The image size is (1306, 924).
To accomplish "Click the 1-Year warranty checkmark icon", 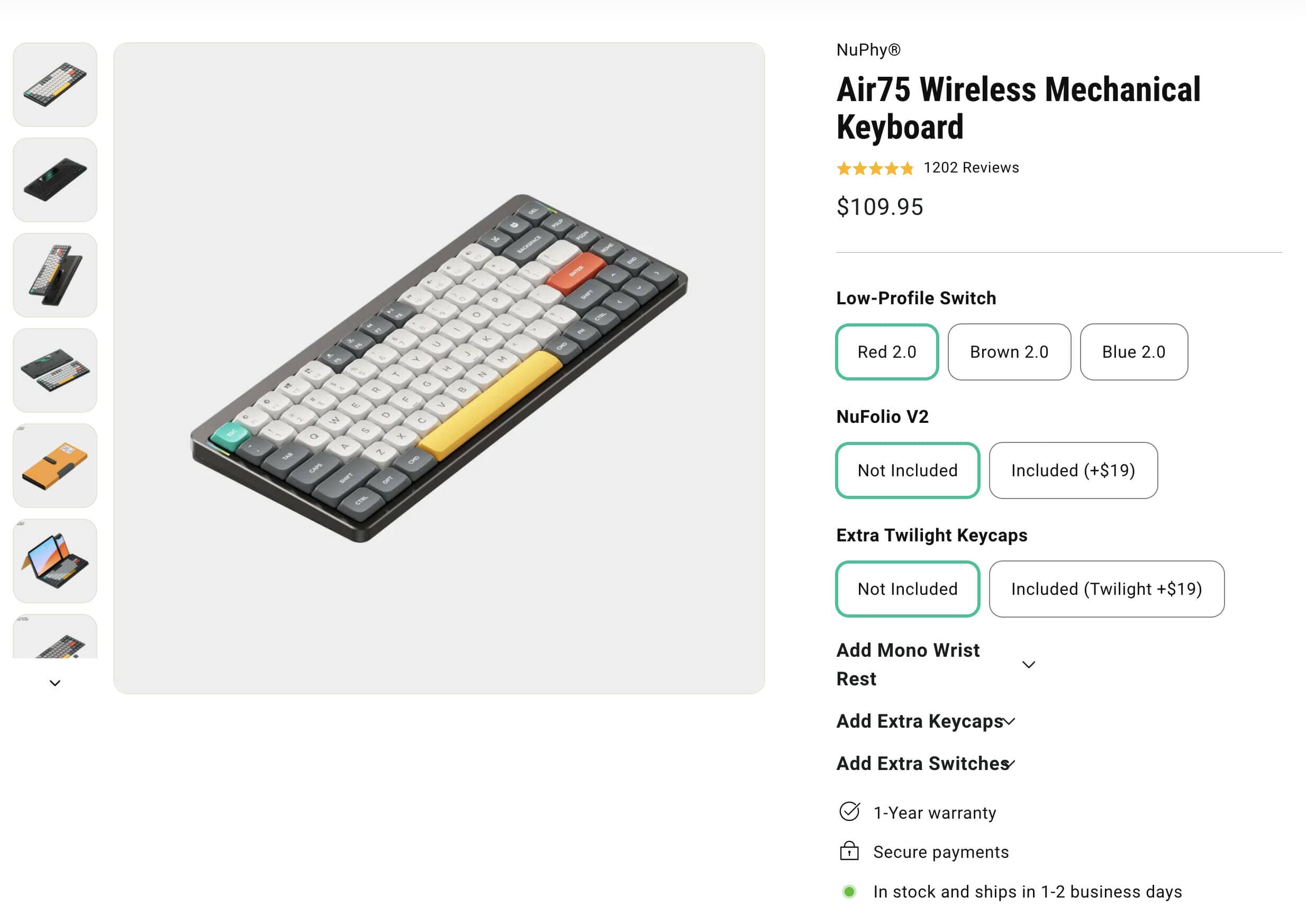I will (x=849, y=812).
